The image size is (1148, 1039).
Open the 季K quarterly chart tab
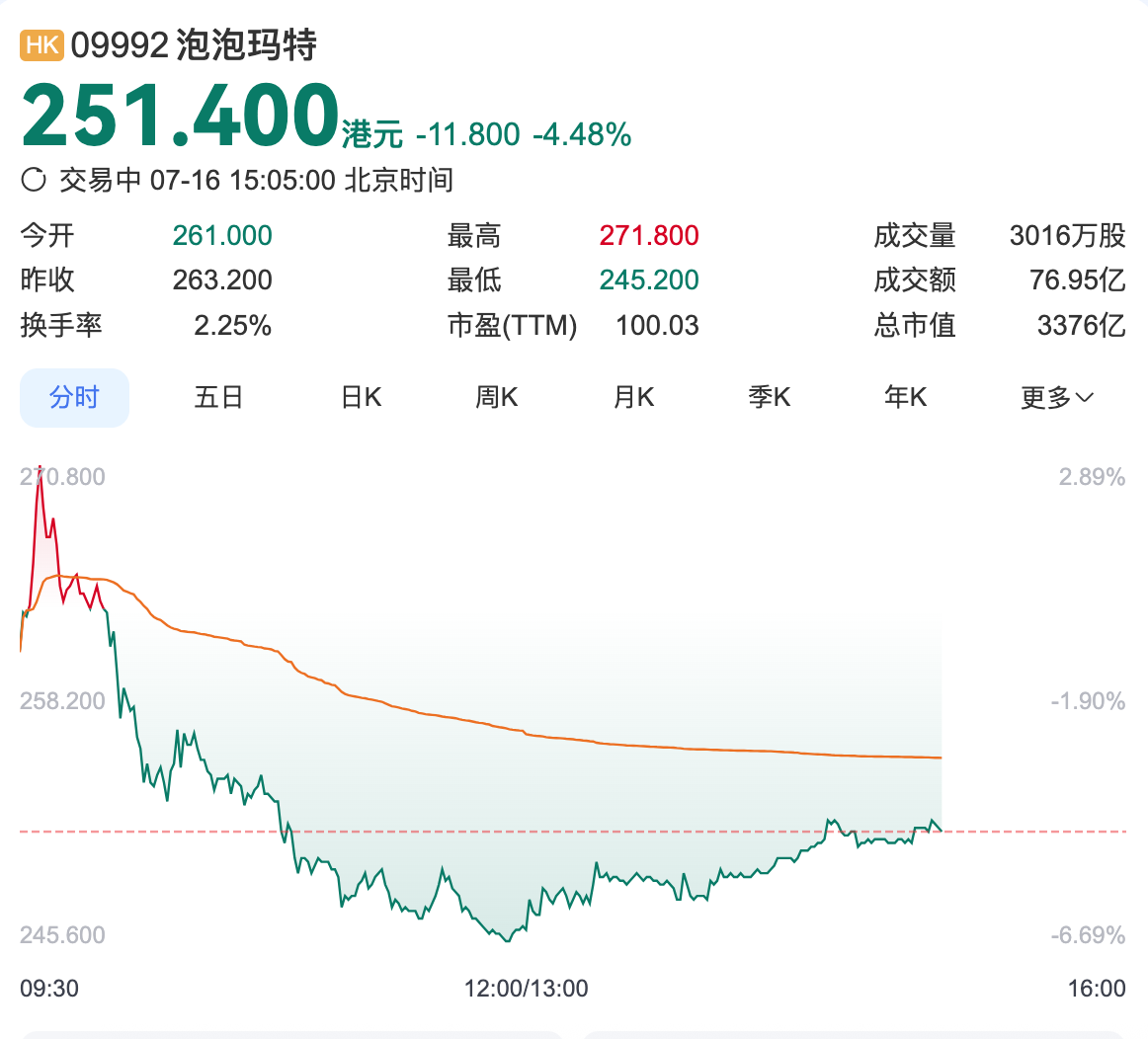pyautogui.click(x=769, y=396)
